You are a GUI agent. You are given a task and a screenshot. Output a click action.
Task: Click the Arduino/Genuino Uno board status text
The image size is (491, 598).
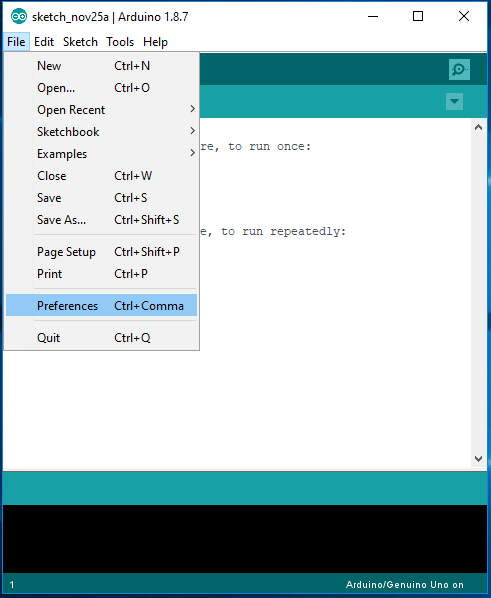404,585
